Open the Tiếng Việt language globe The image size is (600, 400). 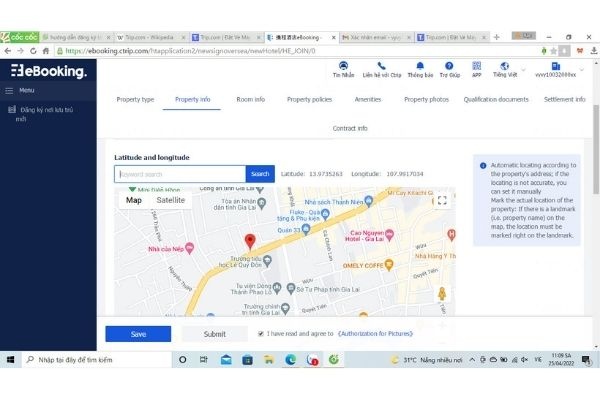tap(505, 66)
